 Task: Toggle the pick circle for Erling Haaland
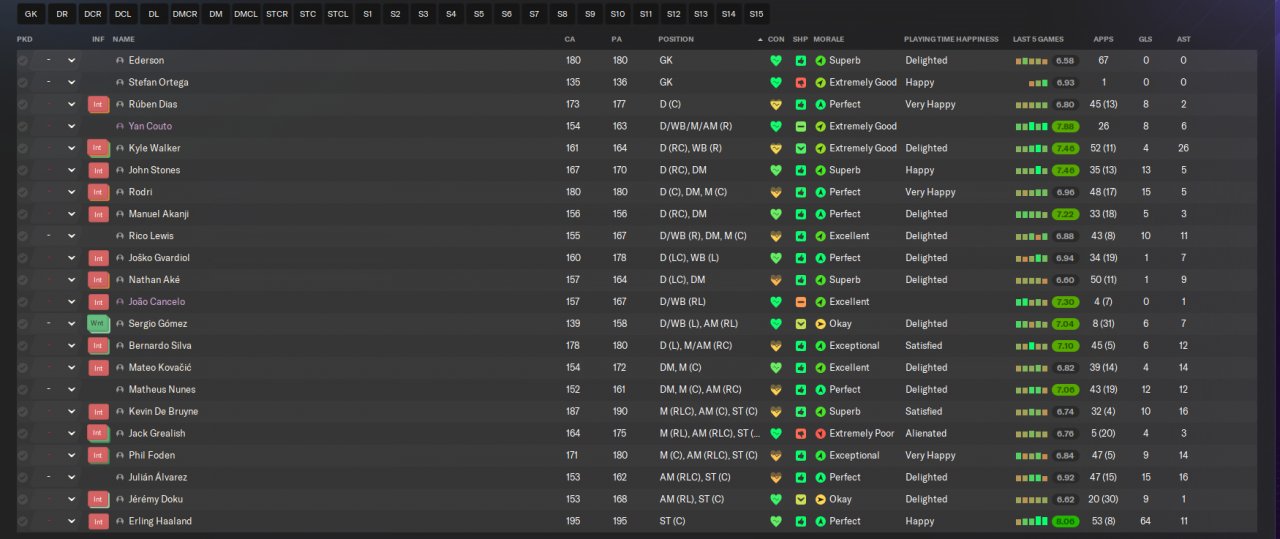[x=23, y=521]
